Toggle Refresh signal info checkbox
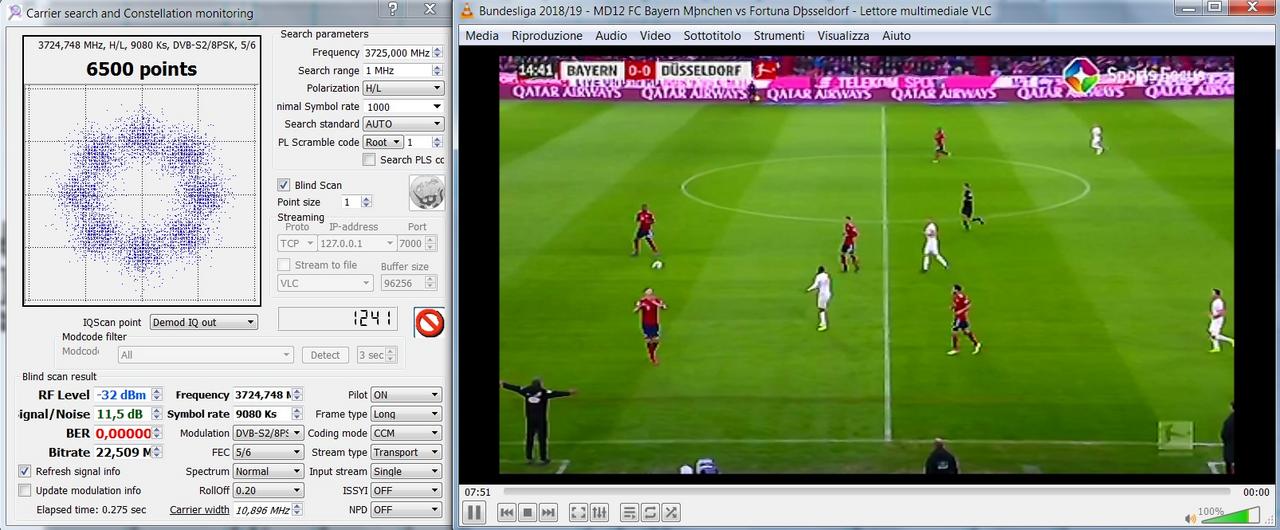This screenshot has width=1280, height=530. (x=25, y=471)
